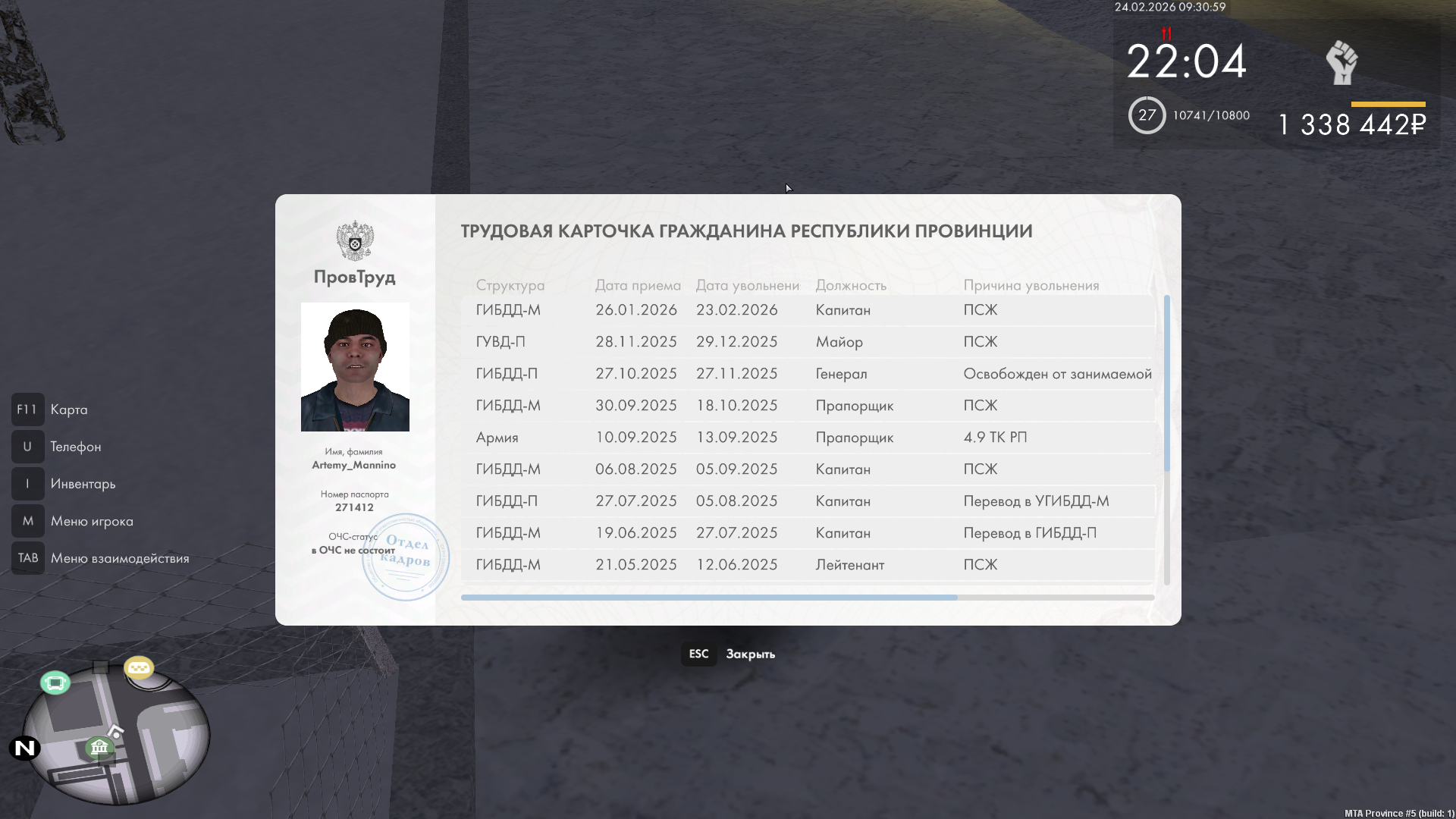
Task: Open Карта with F11 key hint
Action: (28, 409)
